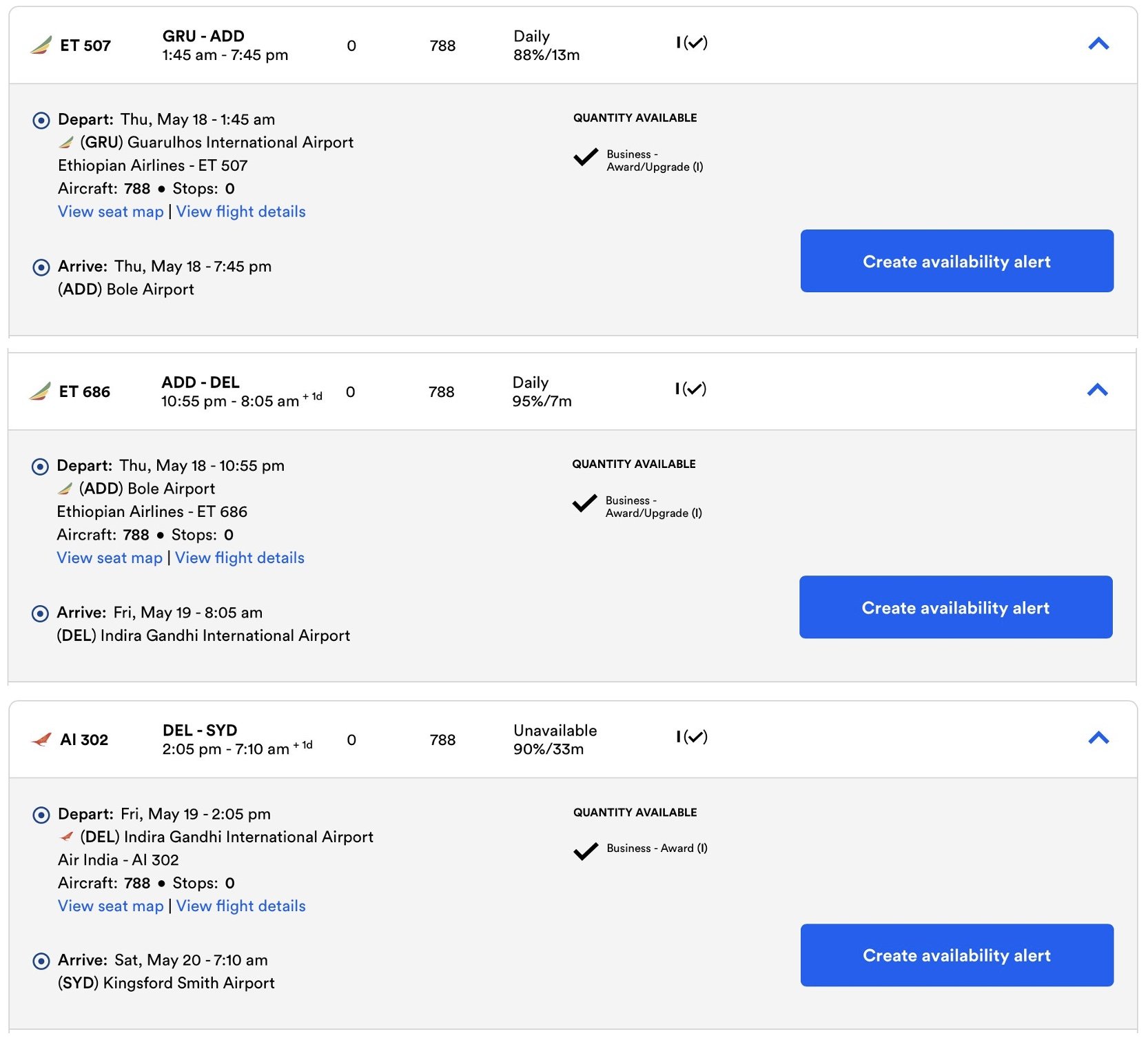The width and height of the screenshot is (1148, 1038).
Task: Click the Air India logo beside AI 302
Action: [41, 740]
